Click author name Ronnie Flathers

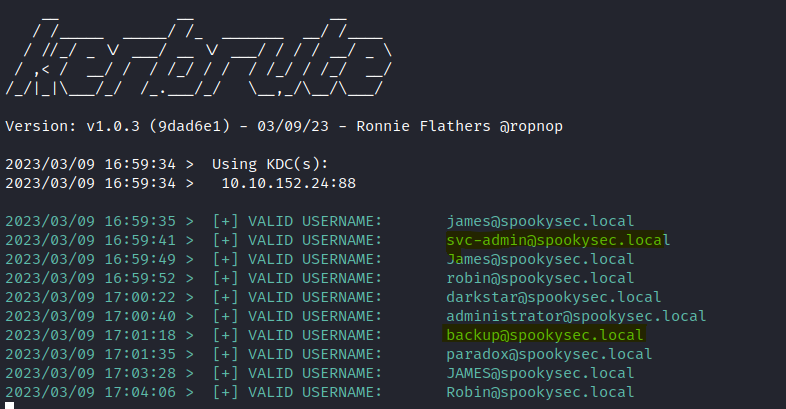(423, 126)
